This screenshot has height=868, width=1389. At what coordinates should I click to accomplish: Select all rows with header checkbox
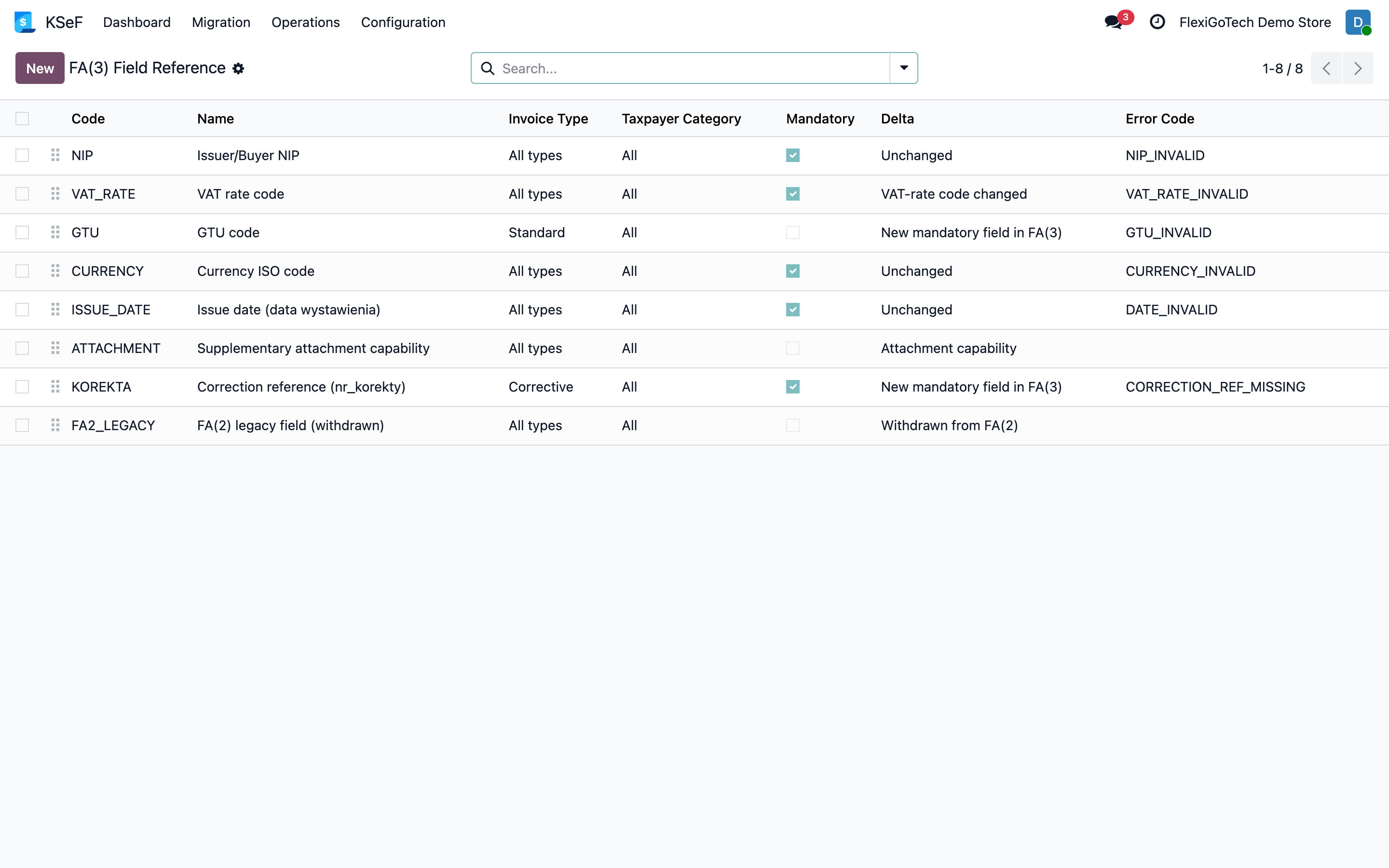point(22,119)
